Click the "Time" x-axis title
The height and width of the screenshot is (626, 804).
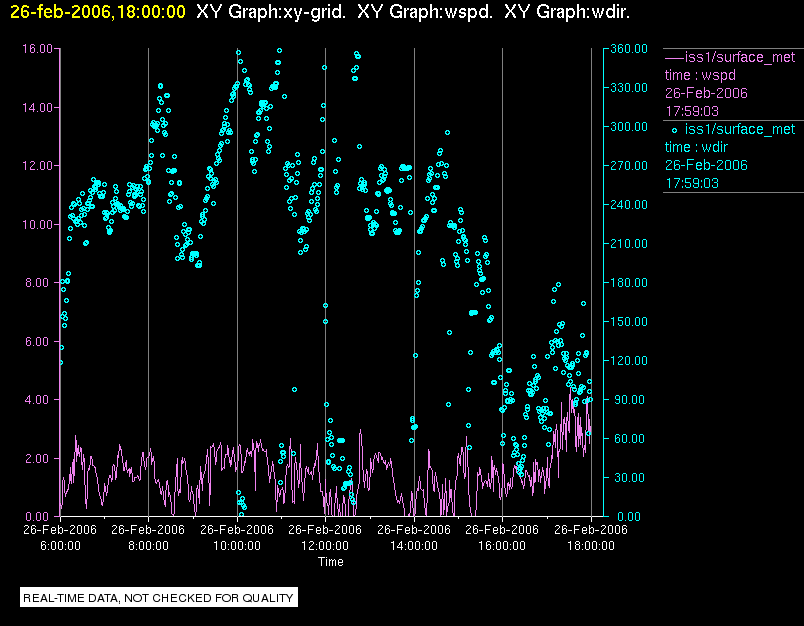tap(331, 562)
